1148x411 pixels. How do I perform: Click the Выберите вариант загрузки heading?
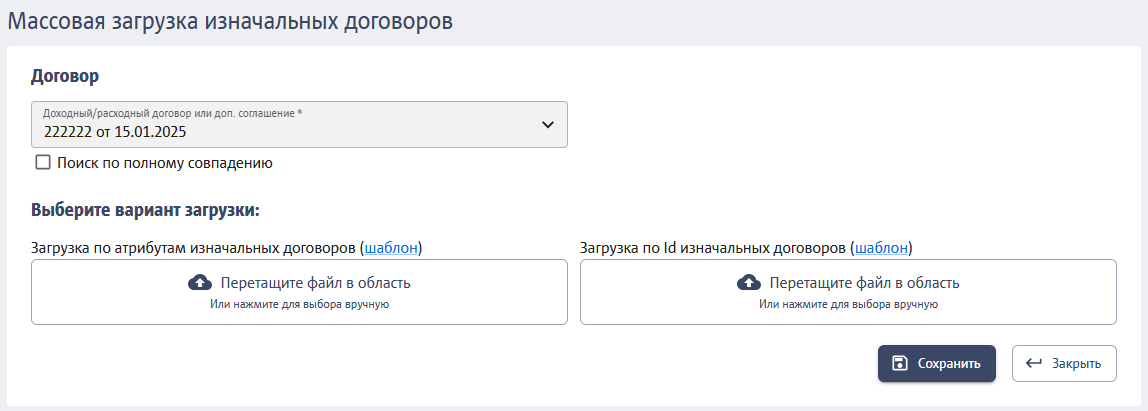pyautogui.click(x=146, y=210)
